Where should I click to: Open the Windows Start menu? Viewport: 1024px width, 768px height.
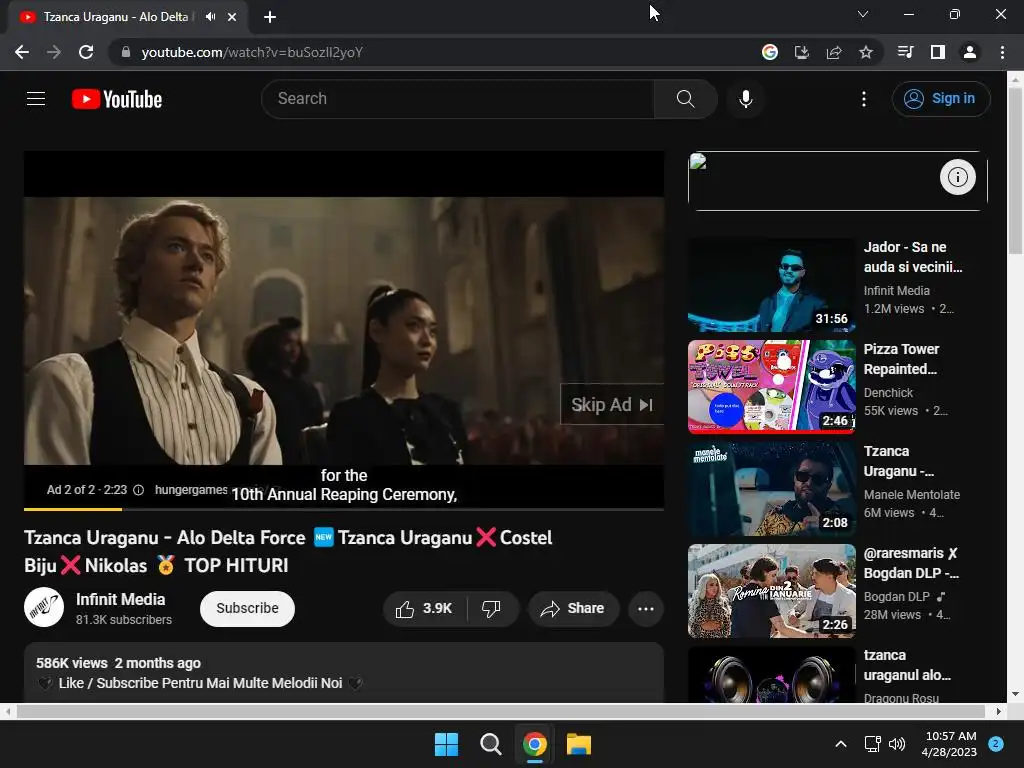tap(446, 744)
